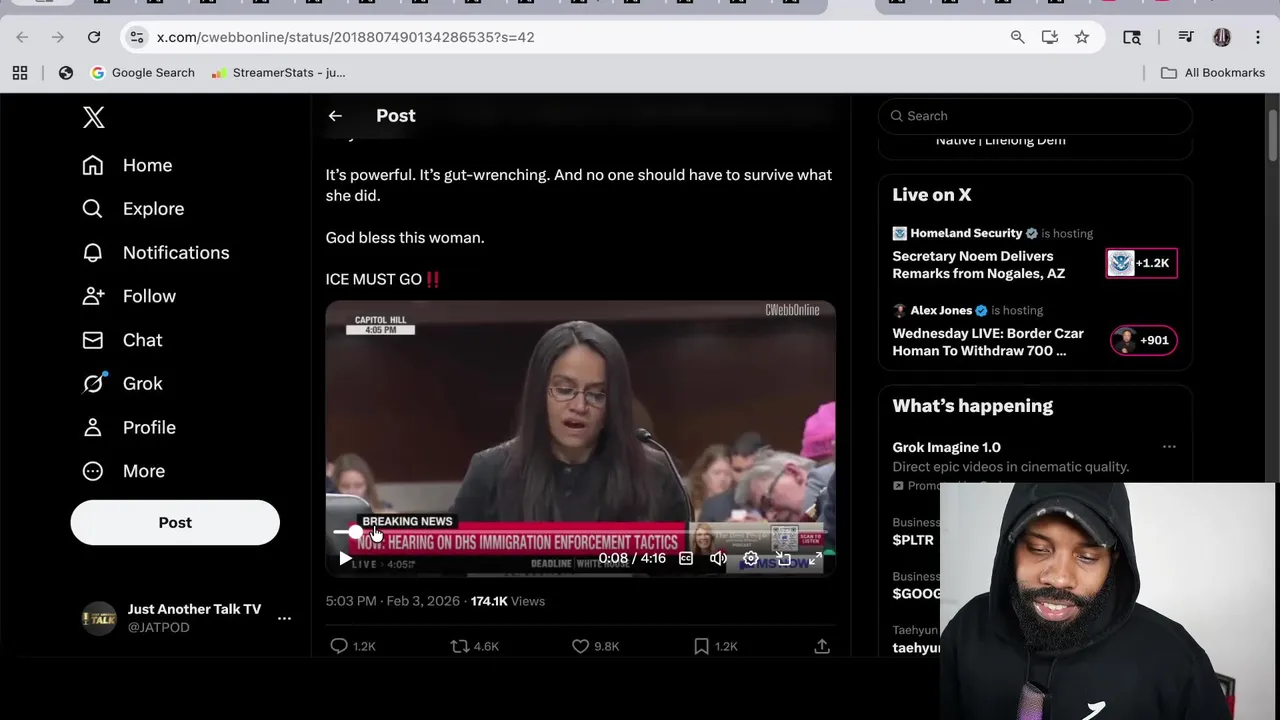
Task: Click the browser back button
Action: click(x=22, y=37)
